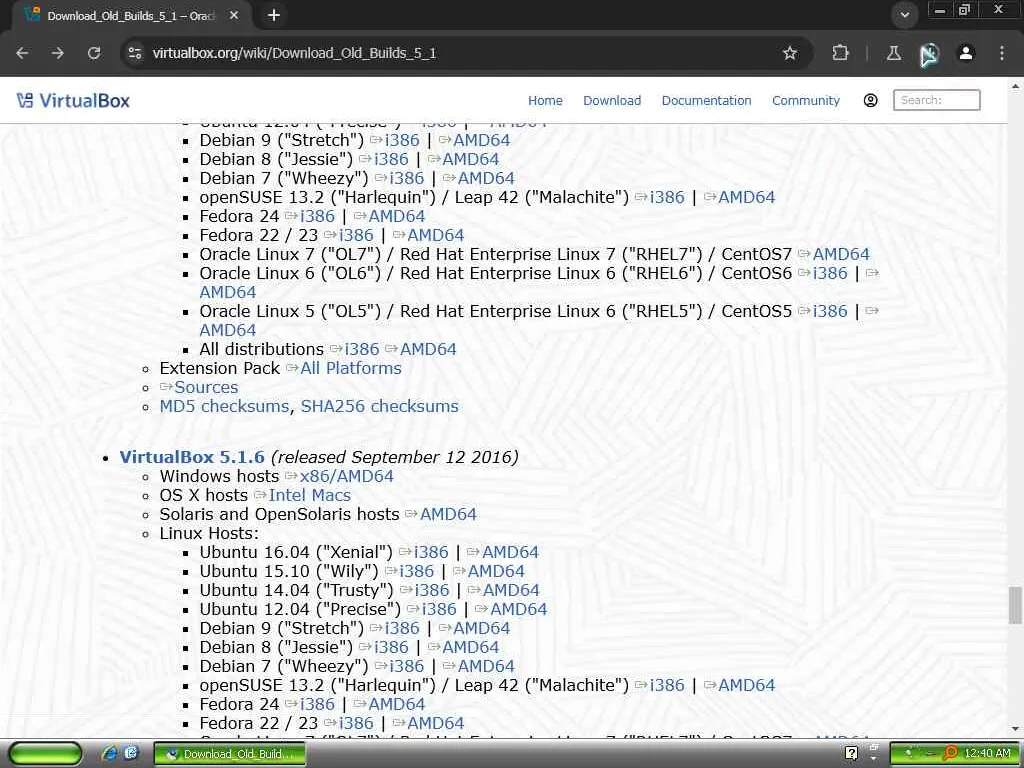This screenshot has height=768, width=1024.
Task: Open the Chrome three-dot menu
Action: pos(1002,53)
